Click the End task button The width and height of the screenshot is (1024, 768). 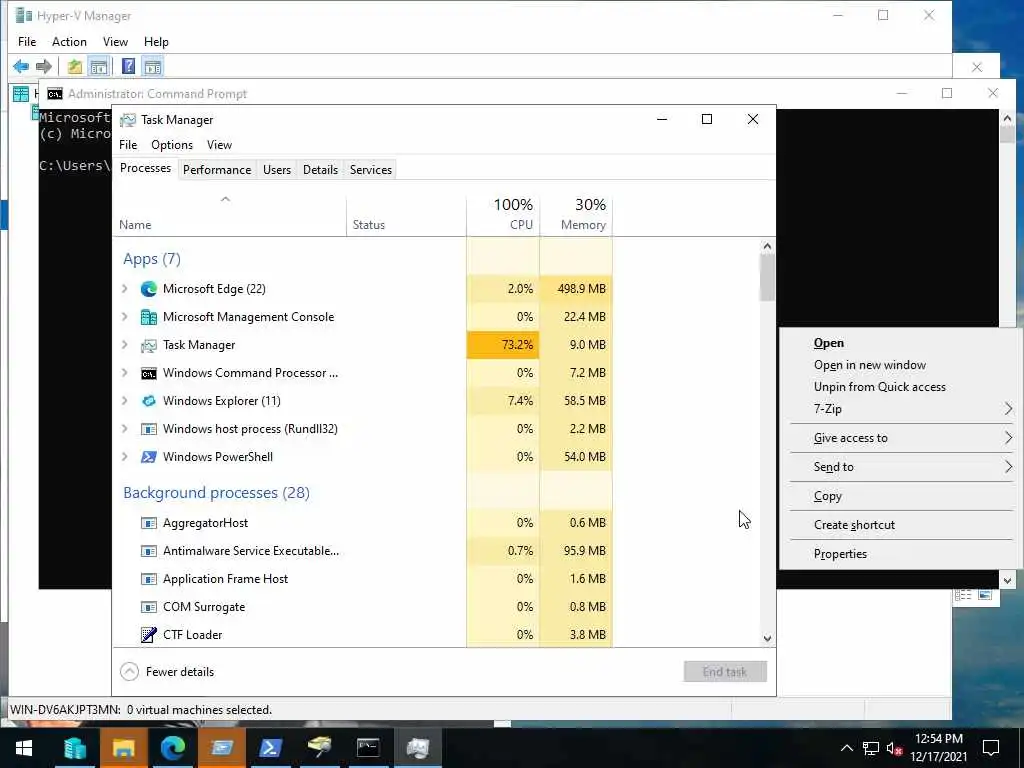pos(725,672)
